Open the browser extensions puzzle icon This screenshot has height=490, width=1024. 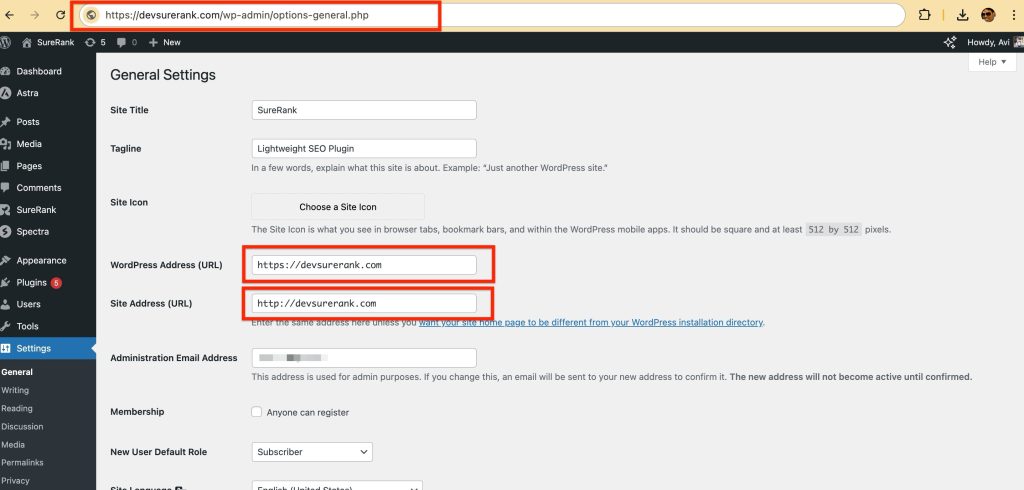pos(924,15)
